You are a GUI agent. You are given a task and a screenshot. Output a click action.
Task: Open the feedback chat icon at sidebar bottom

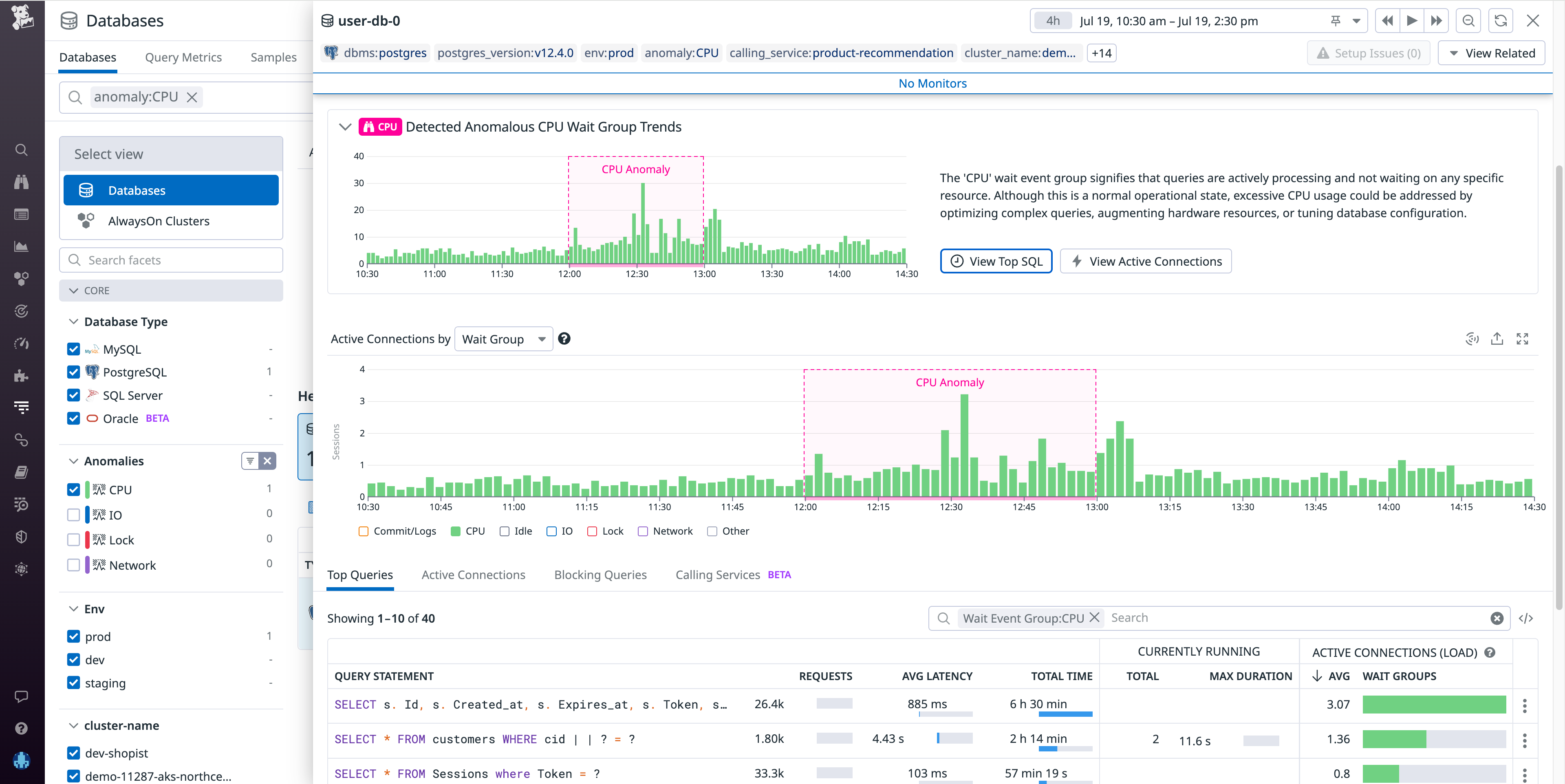(x=21, y=696)
